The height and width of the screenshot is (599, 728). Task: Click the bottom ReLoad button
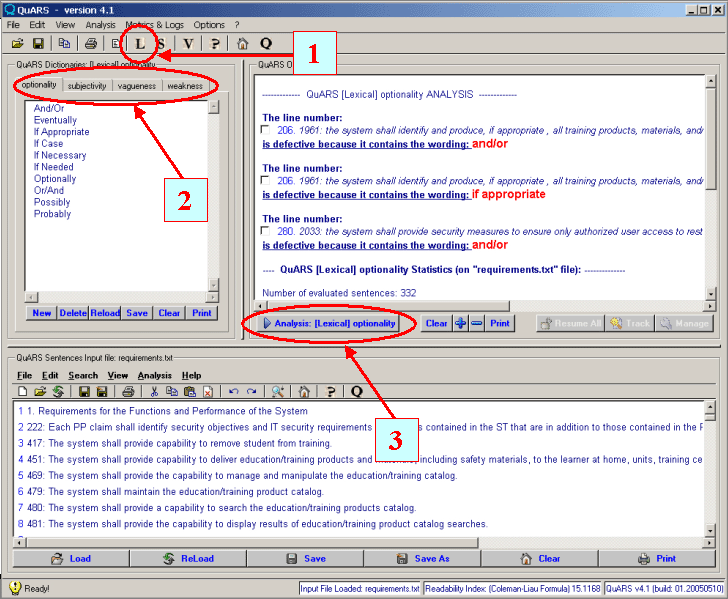click(x=188, y=559)
